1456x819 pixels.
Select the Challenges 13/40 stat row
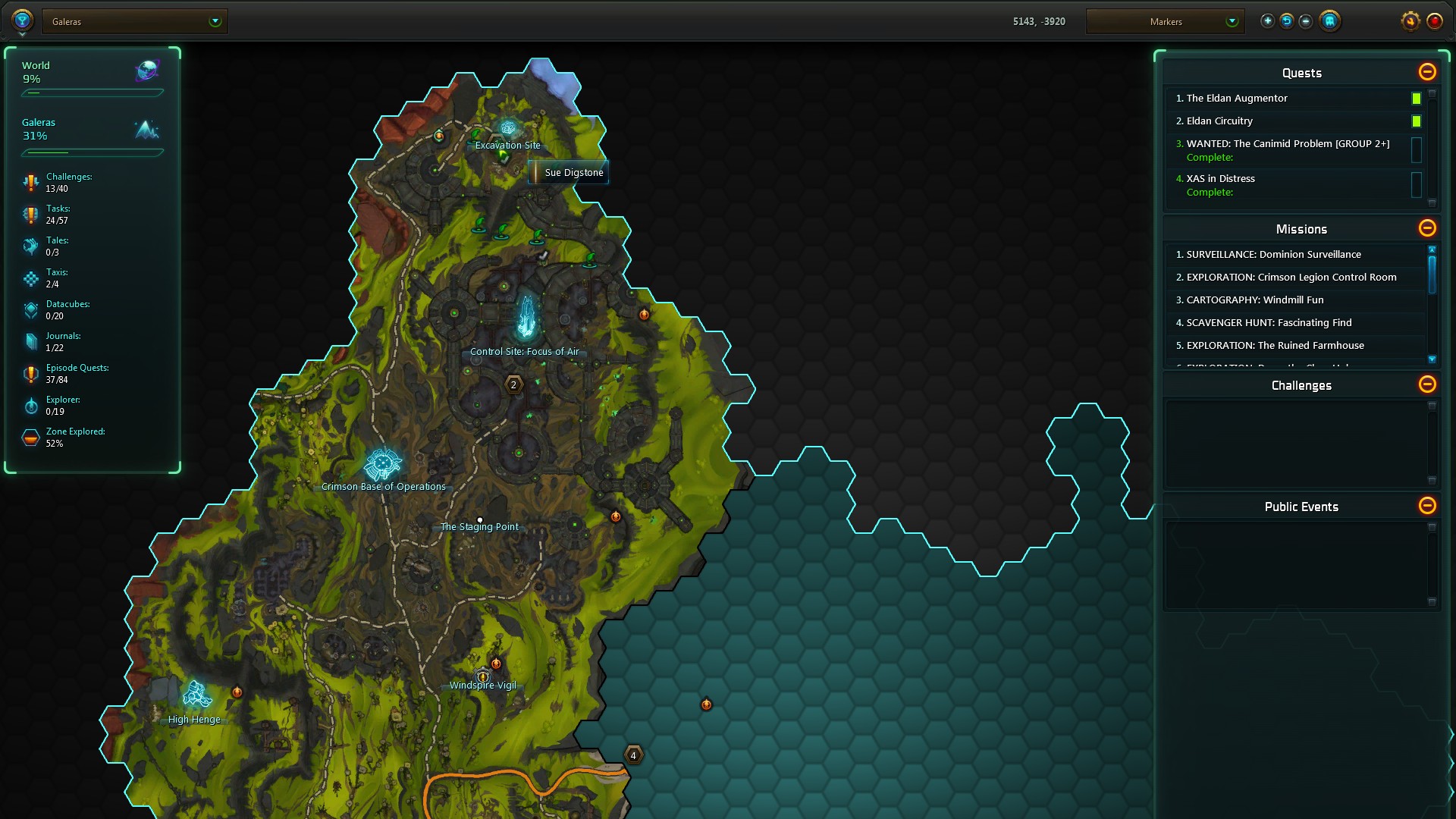click(x=93, y=183)
